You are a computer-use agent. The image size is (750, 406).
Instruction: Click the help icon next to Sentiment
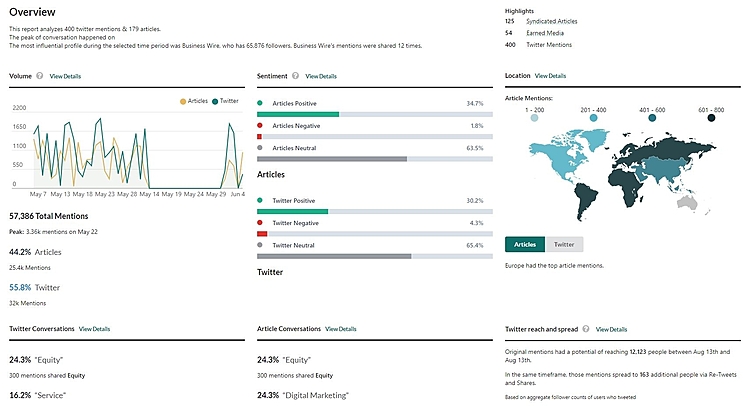tap(296, 76)
